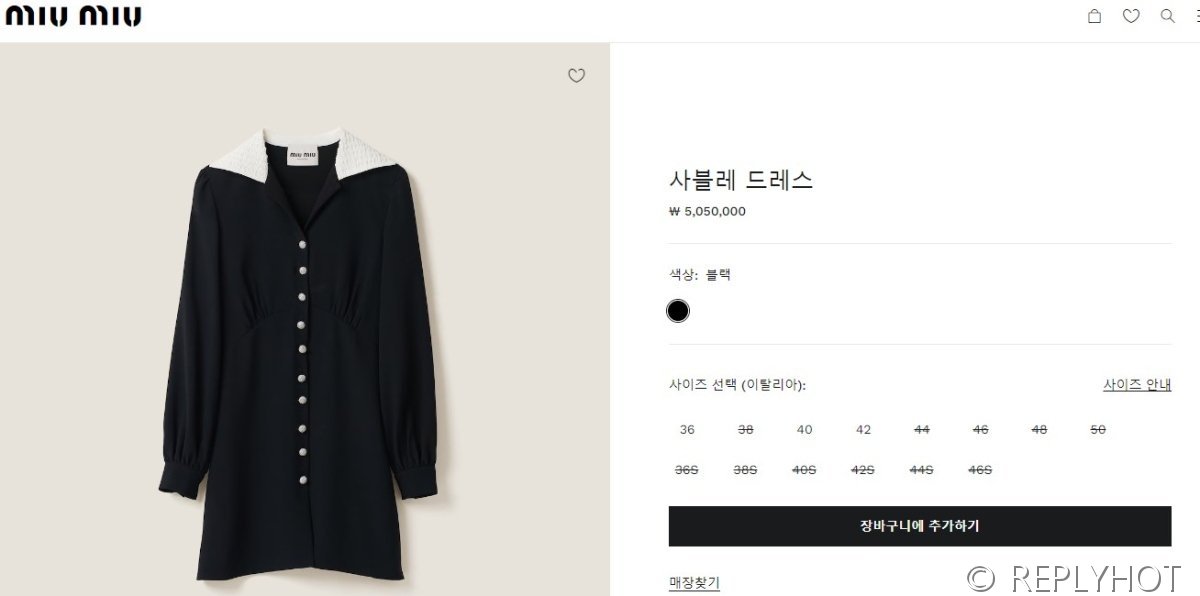Open the hamburger menu icon
This screenshot has height=596, width=1200.
tap(1196, 16)
